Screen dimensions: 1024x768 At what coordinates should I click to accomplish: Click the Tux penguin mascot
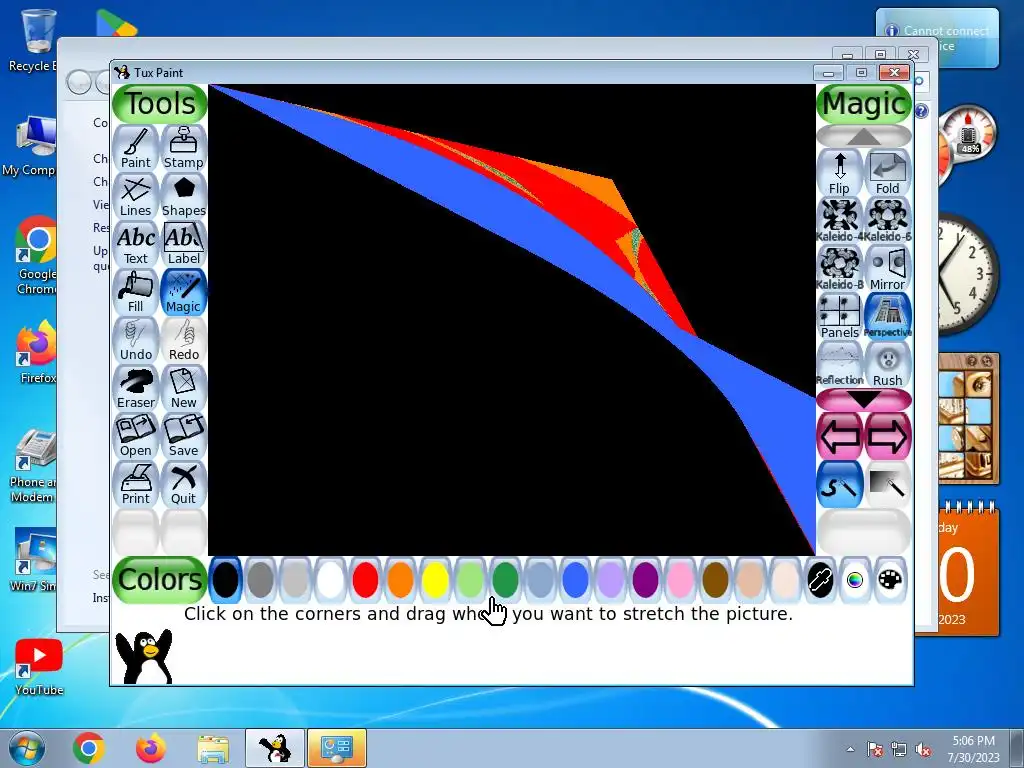[x=144, y=656]
